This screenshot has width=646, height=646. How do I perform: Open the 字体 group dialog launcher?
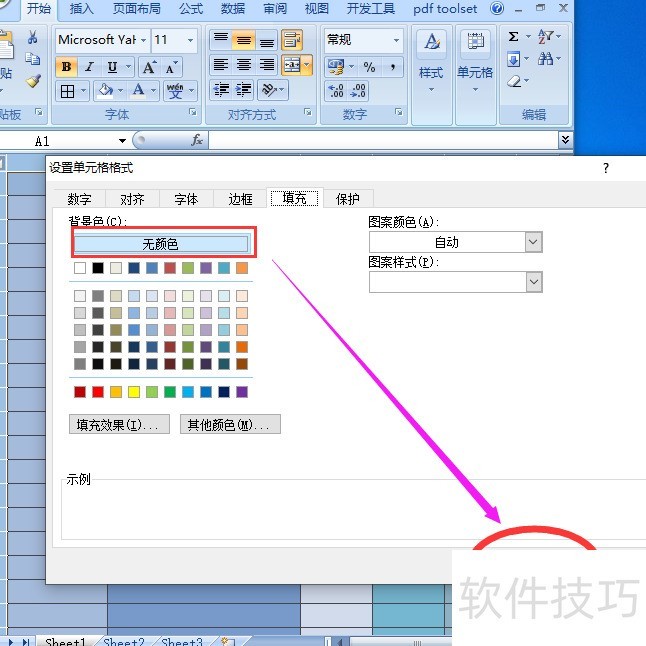[x=192, y=112]
